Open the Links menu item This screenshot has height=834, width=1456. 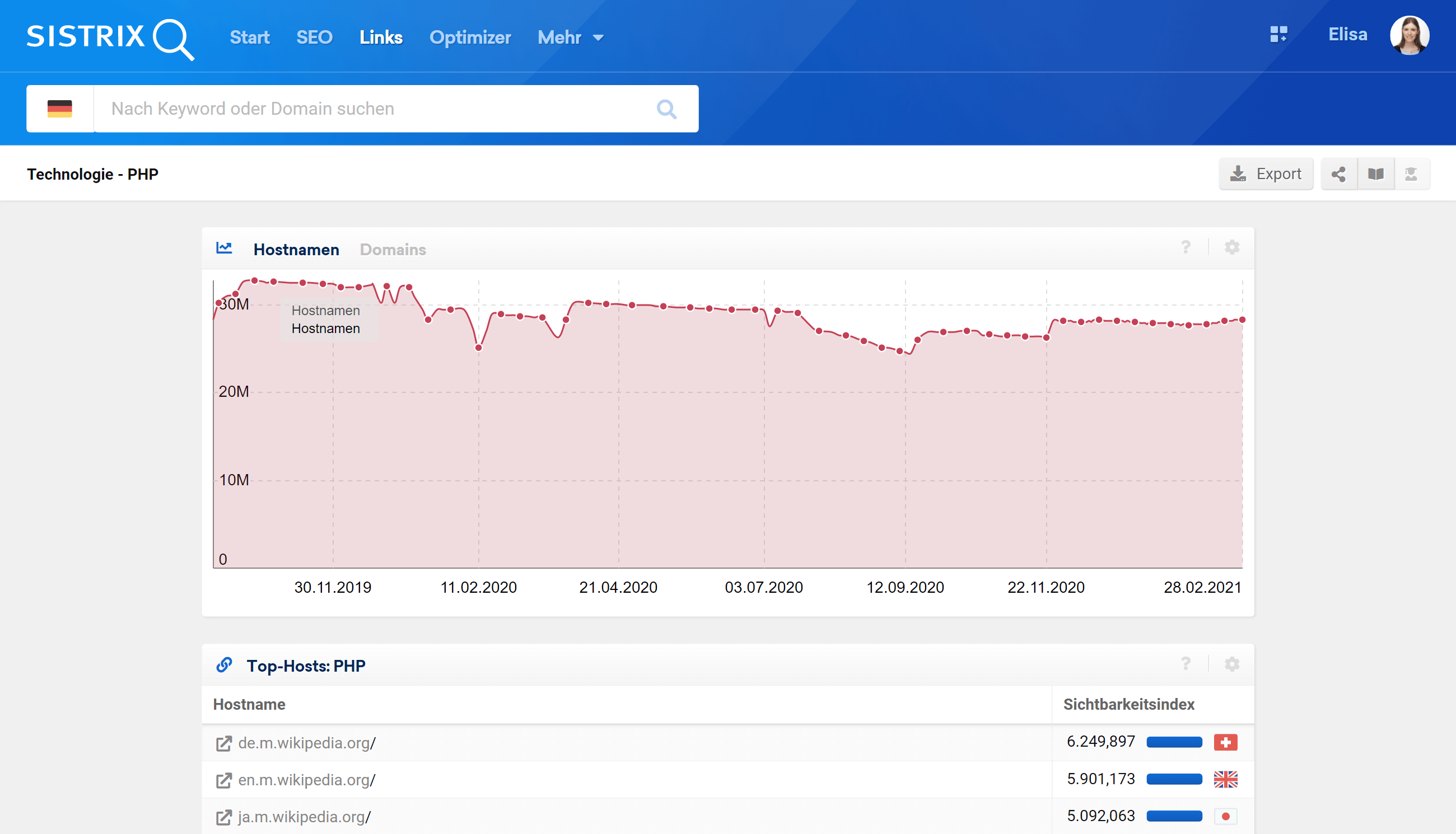point(381,38)
